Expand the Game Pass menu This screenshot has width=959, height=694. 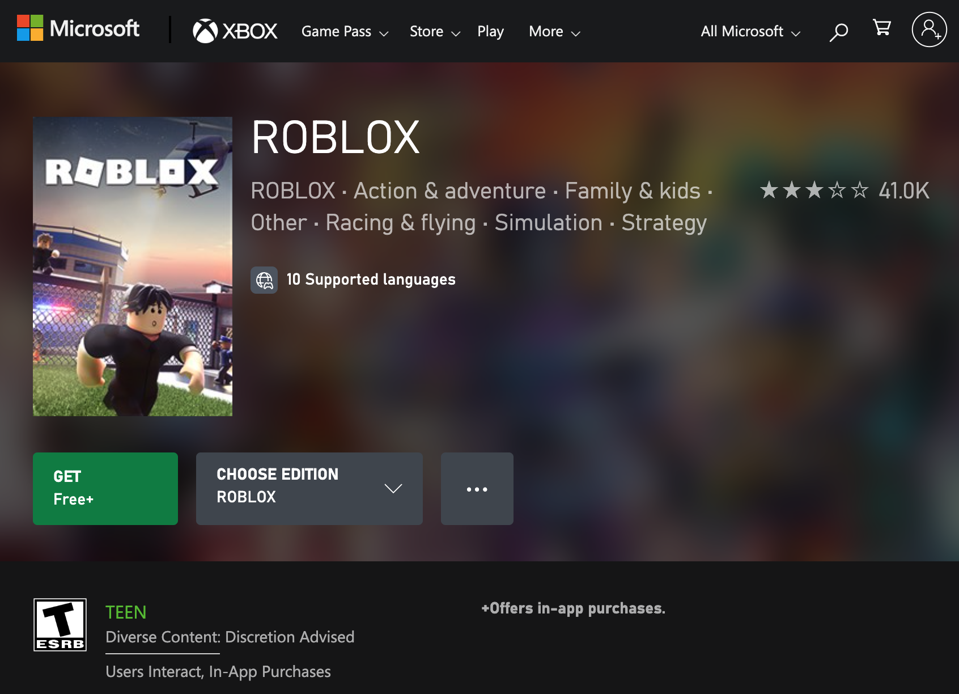coord(344,32)
